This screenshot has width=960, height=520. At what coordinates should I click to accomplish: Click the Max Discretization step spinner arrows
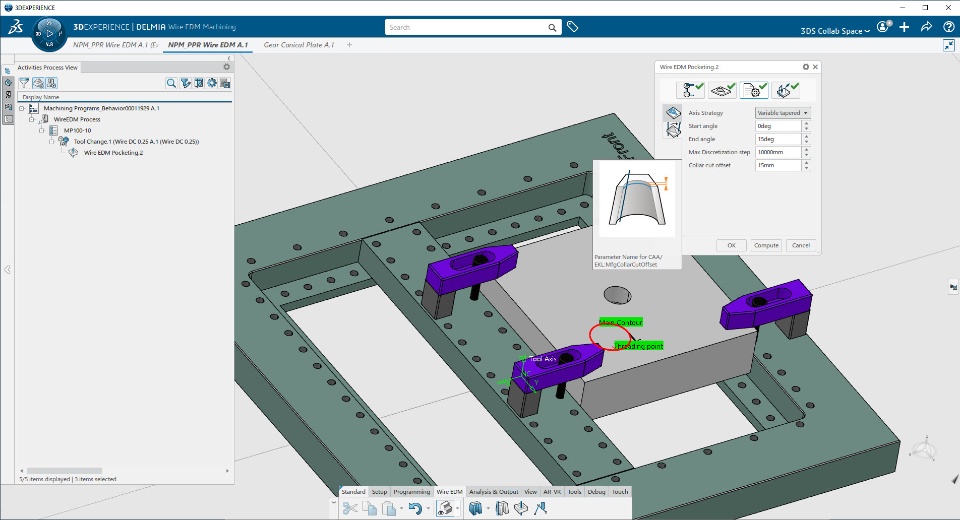click(x=806, y=152)
